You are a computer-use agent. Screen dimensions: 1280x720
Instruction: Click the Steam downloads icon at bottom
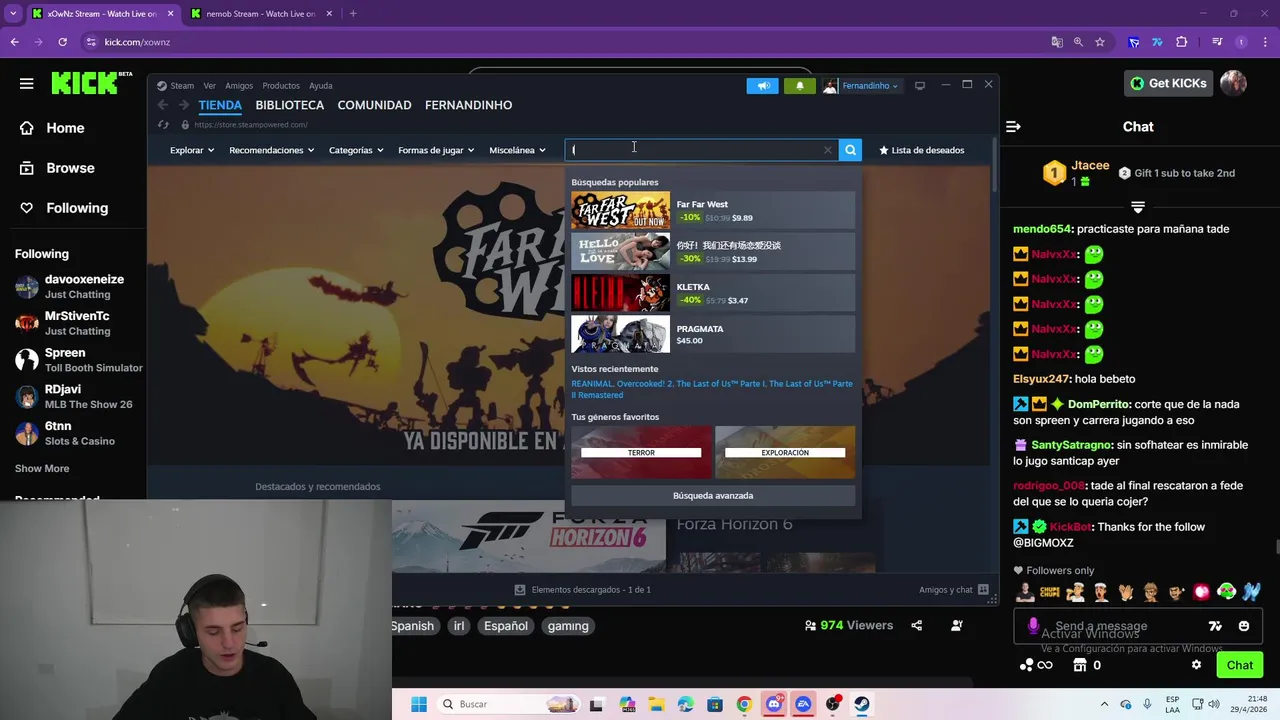[519, 590]
